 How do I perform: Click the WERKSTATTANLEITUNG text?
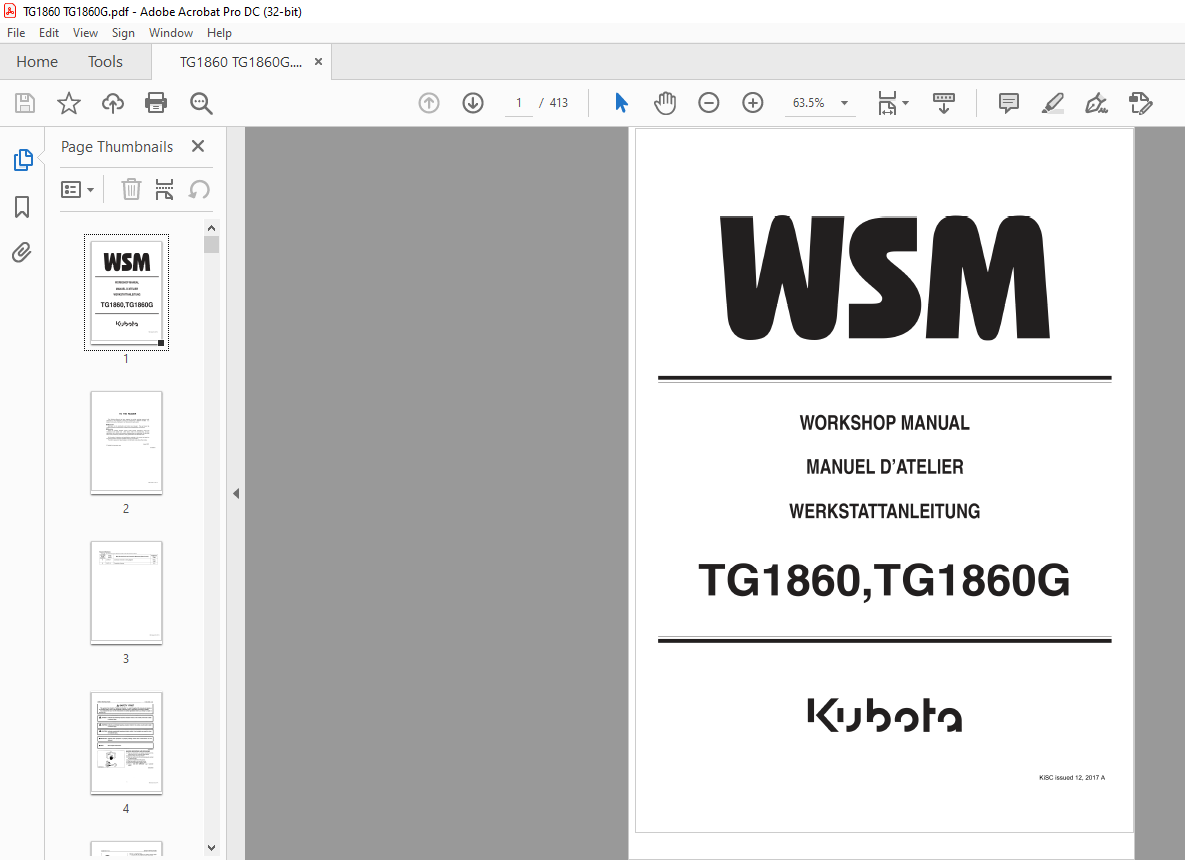(884, 512)
